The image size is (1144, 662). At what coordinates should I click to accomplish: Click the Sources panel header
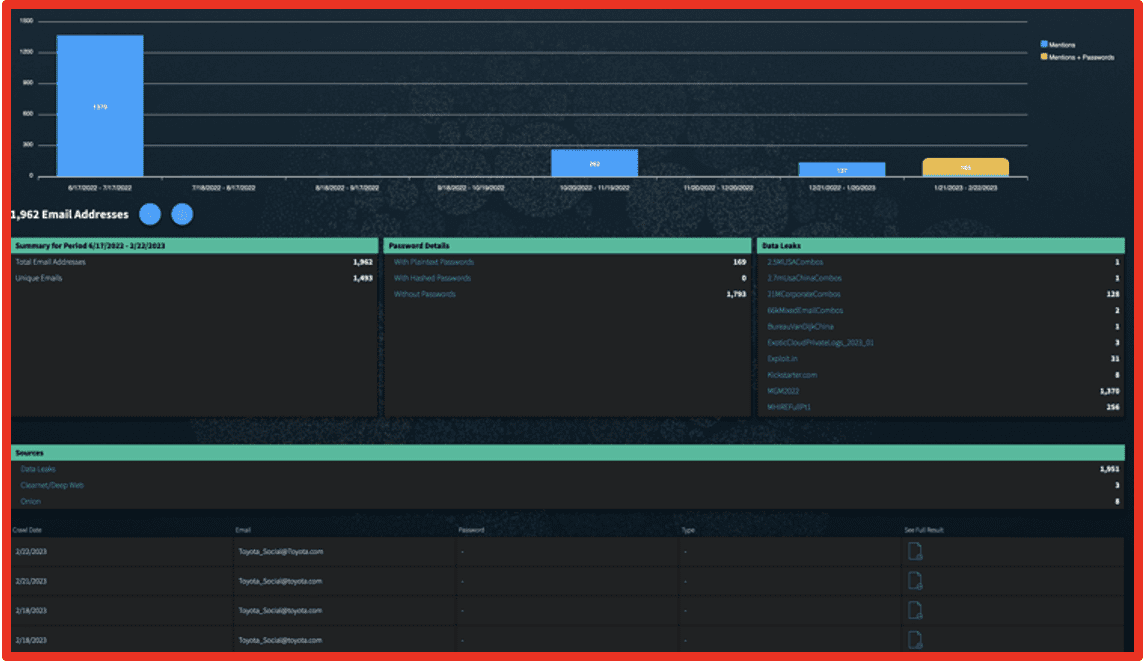pyautogui.click(x=568, y=453)
